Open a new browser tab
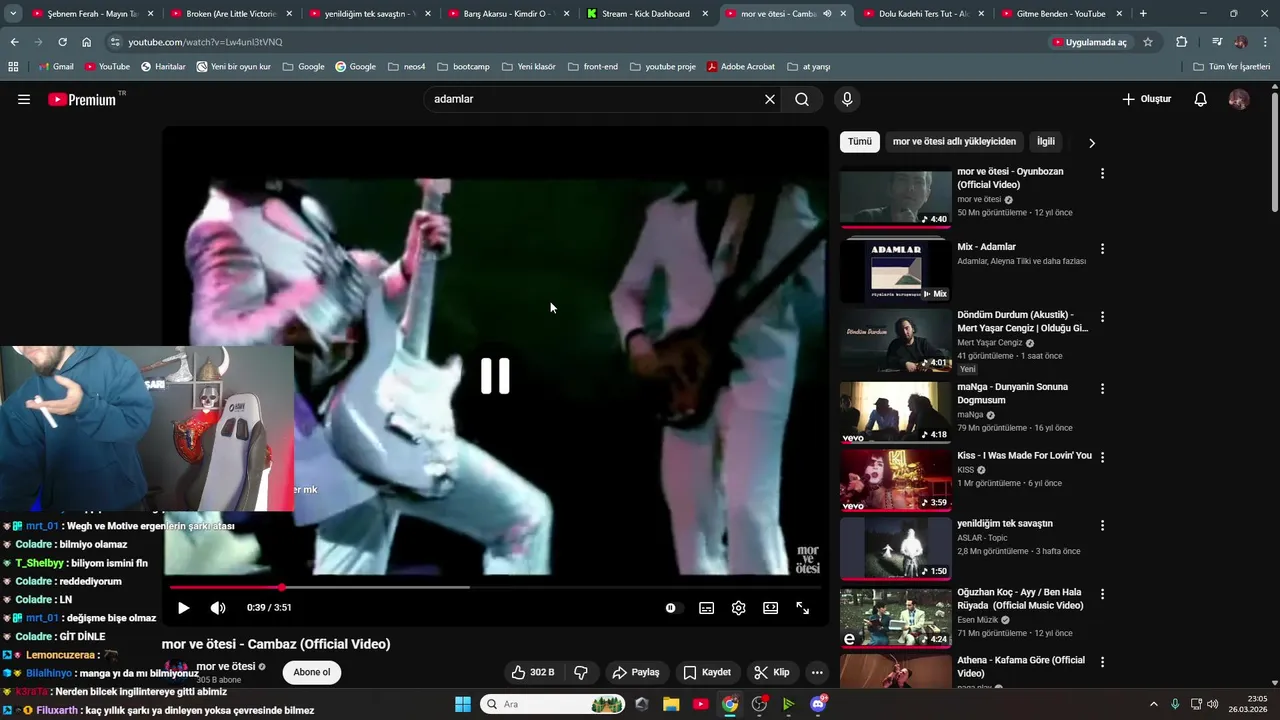Viewport: 1280px width, 720px height. [x=1143, y=14]
